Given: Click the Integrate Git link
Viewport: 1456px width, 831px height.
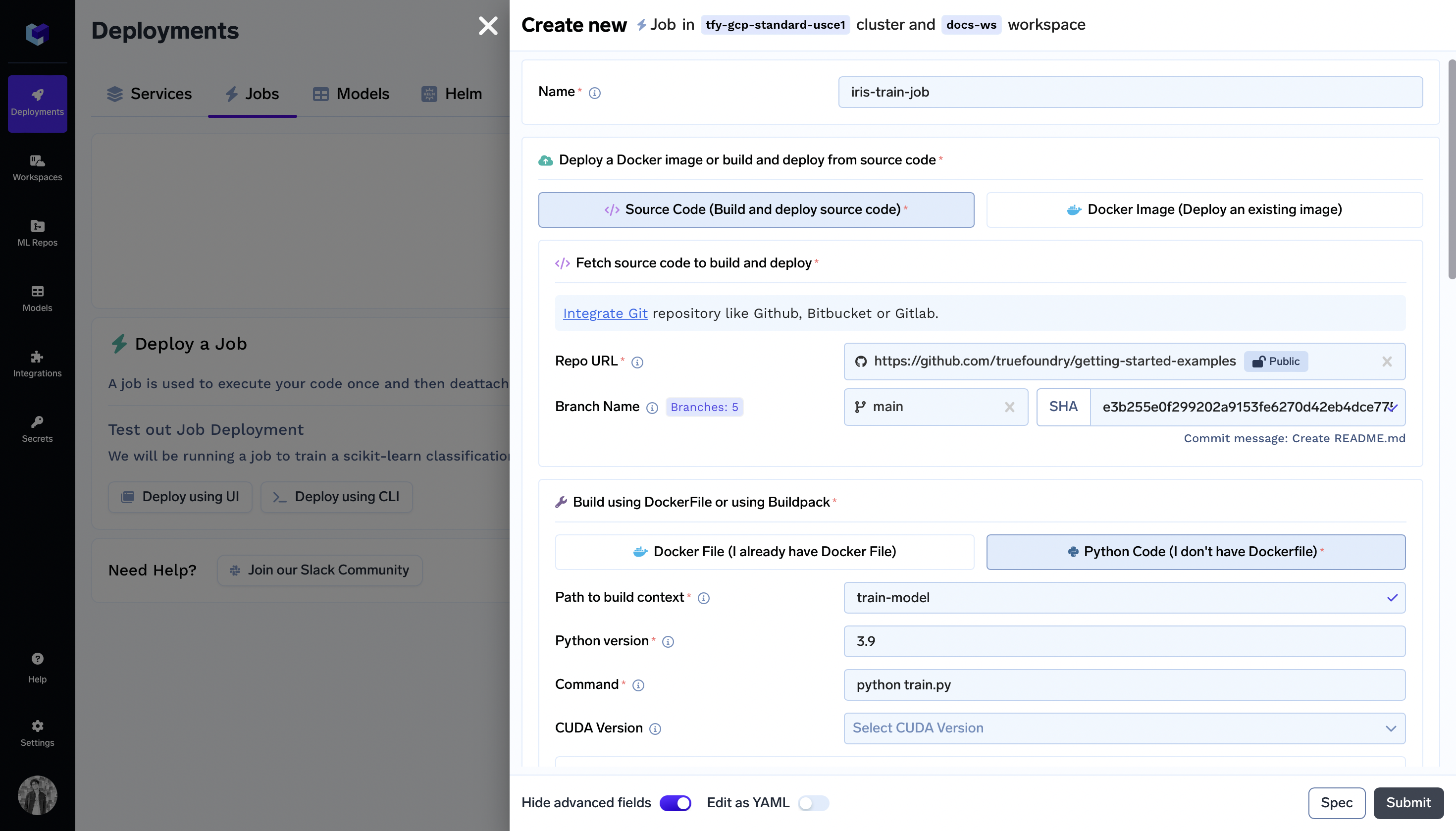Looking at the screenshot, I should point(605,313).
